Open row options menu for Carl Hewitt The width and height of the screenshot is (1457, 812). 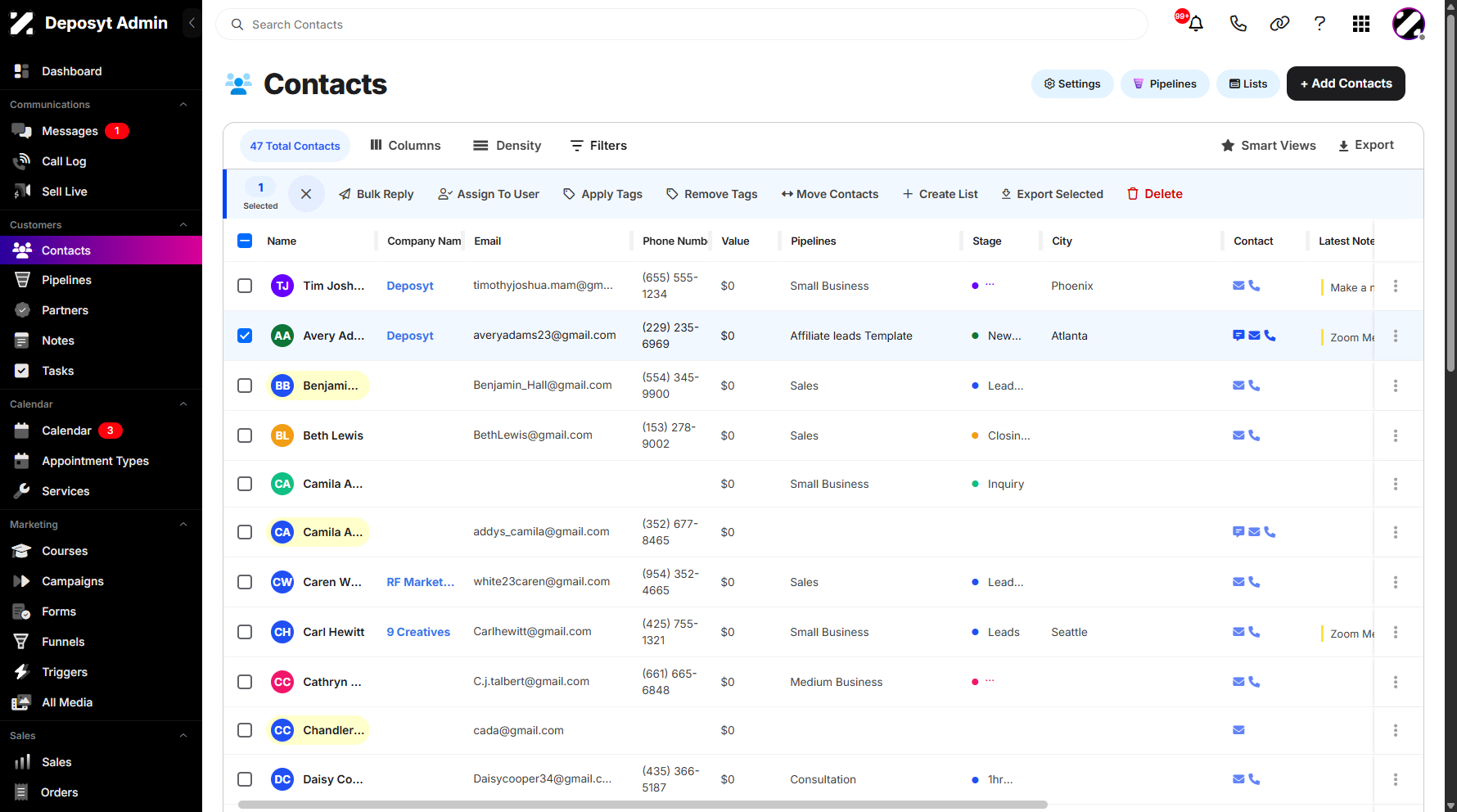point(1396,632)
